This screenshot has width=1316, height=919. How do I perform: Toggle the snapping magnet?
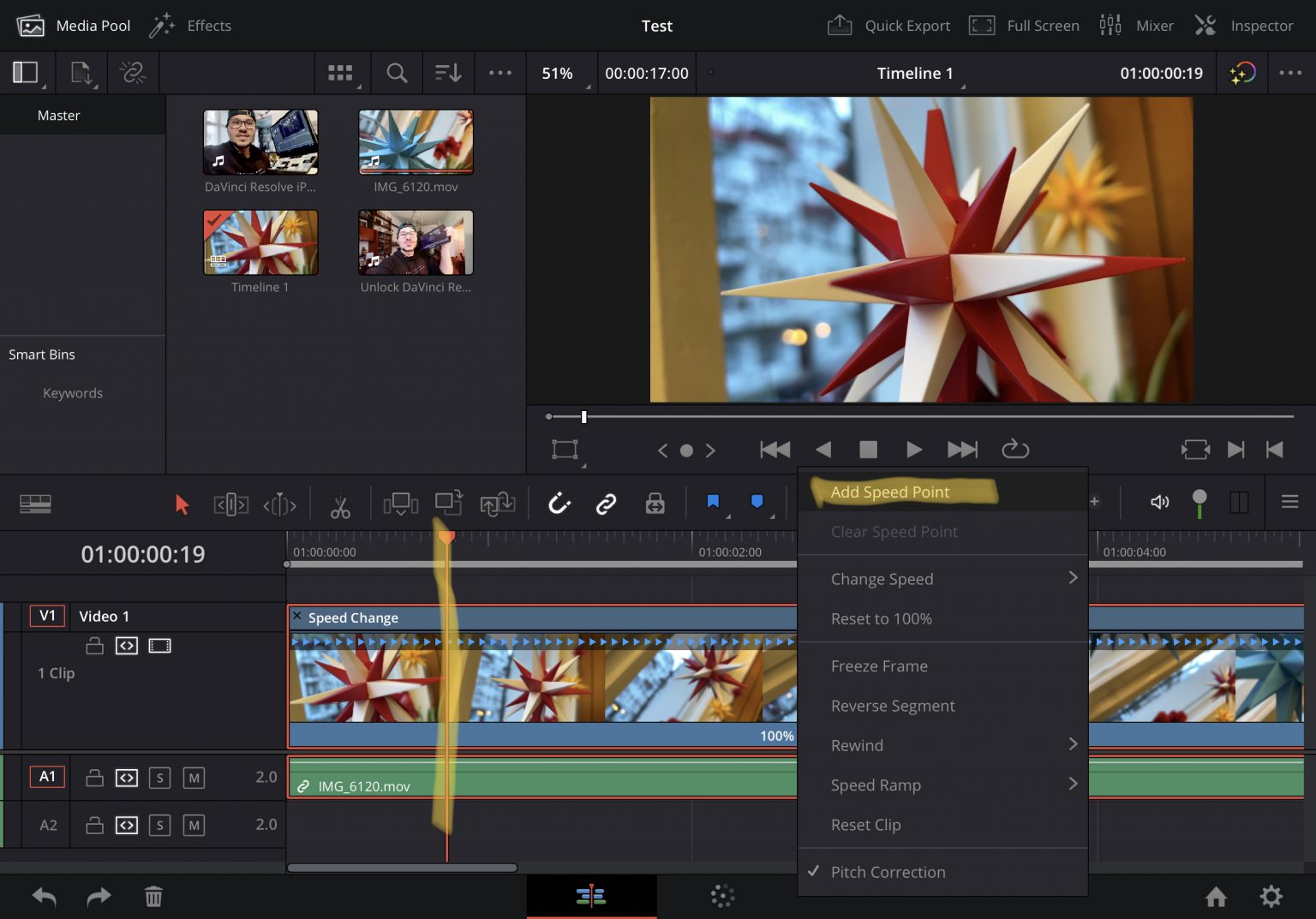559,504
